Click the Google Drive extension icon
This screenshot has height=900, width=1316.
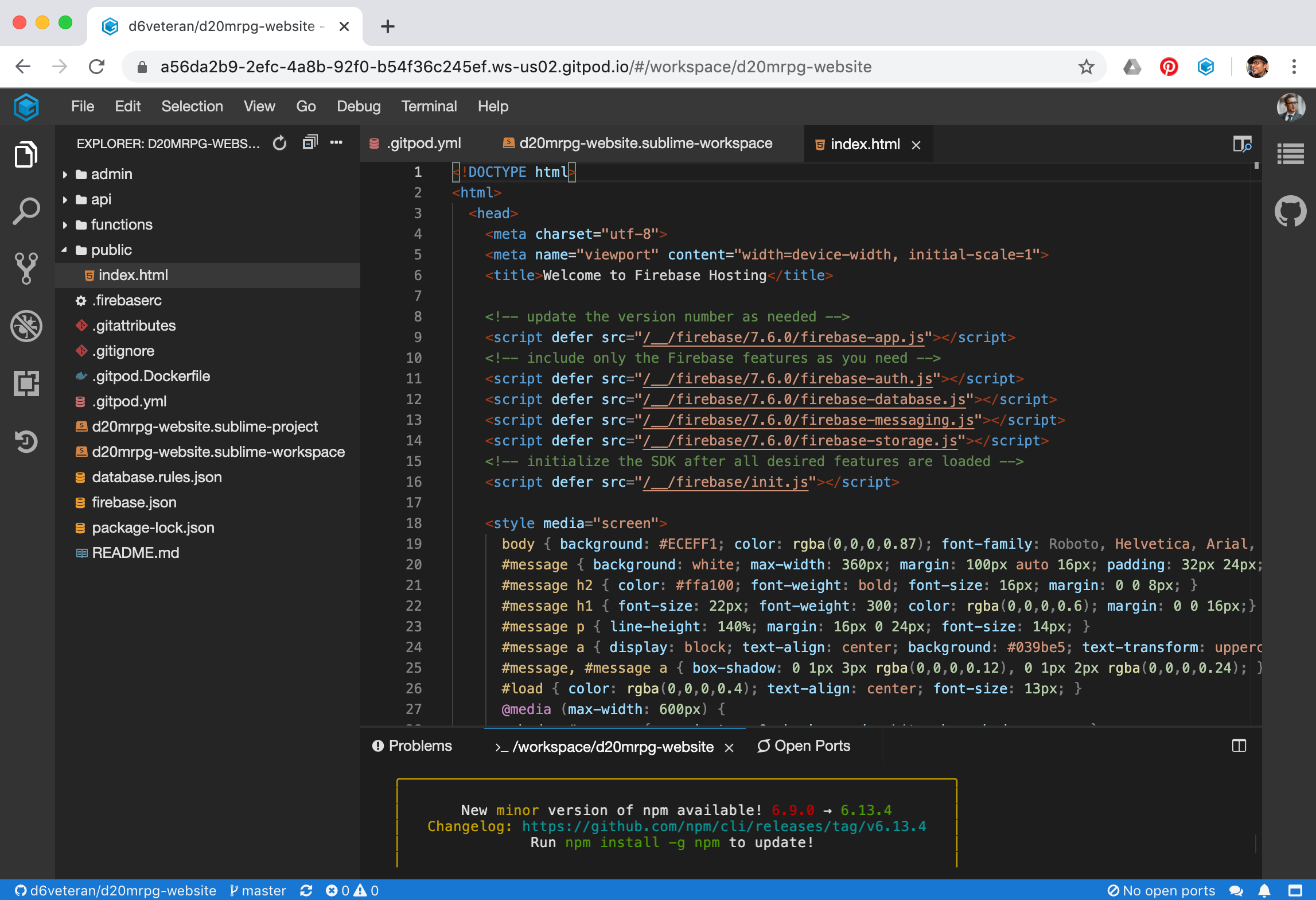[1132, 67]
